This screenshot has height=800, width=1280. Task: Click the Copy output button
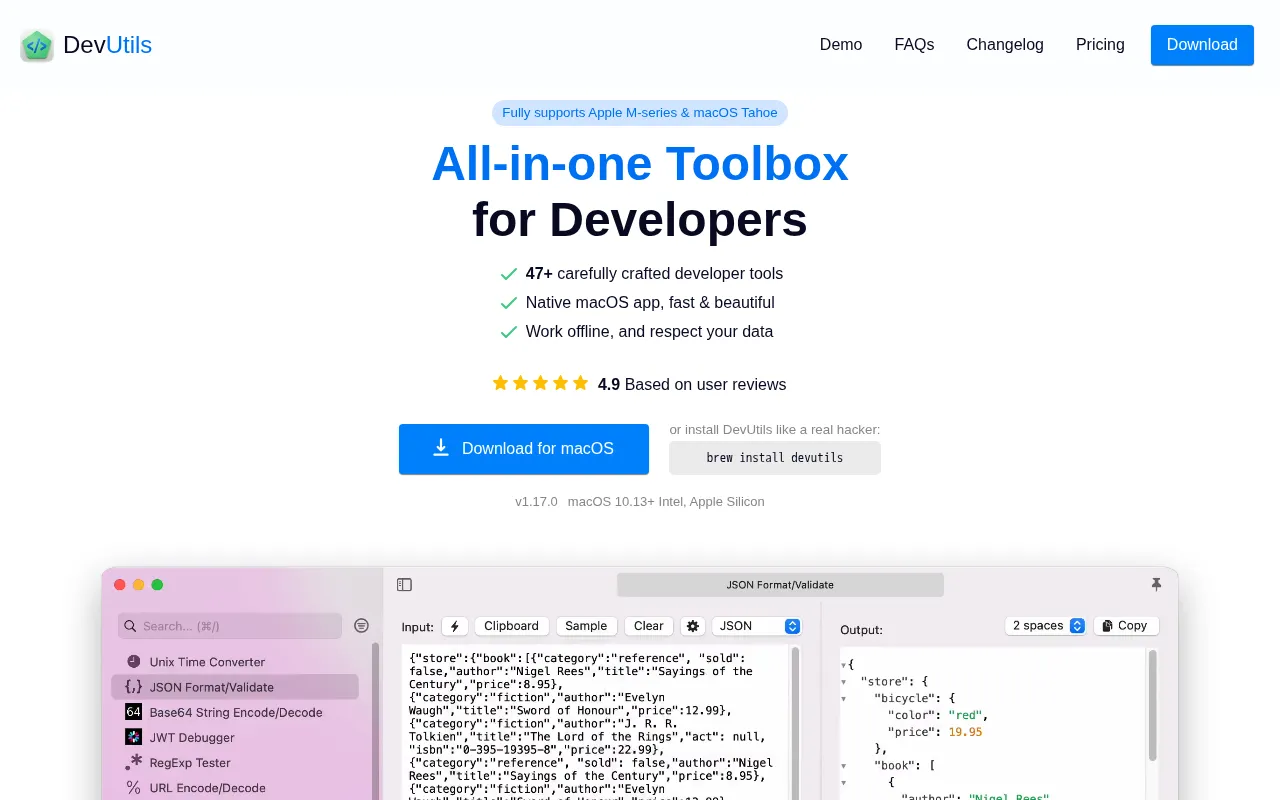[1126, 626]
